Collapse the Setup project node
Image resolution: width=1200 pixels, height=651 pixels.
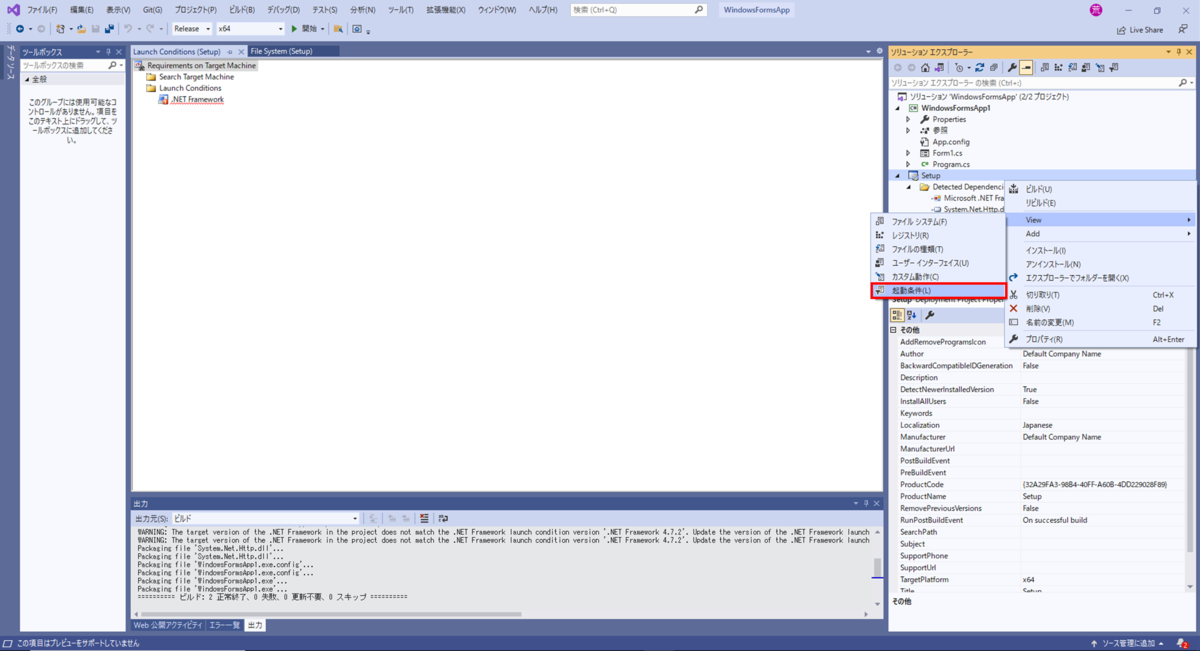pos(897,175)
